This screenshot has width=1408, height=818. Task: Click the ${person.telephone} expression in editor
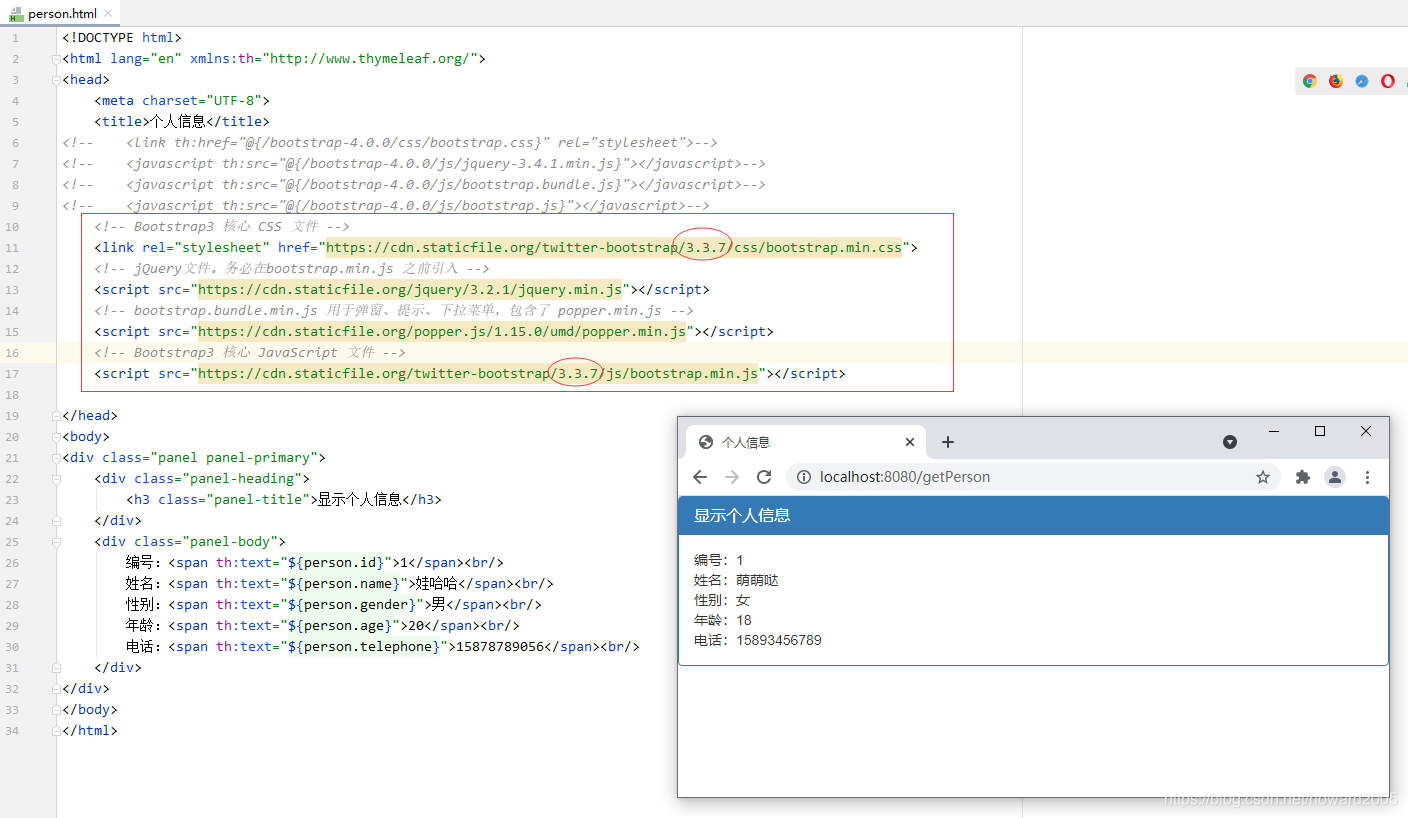(x=362, y=647)
